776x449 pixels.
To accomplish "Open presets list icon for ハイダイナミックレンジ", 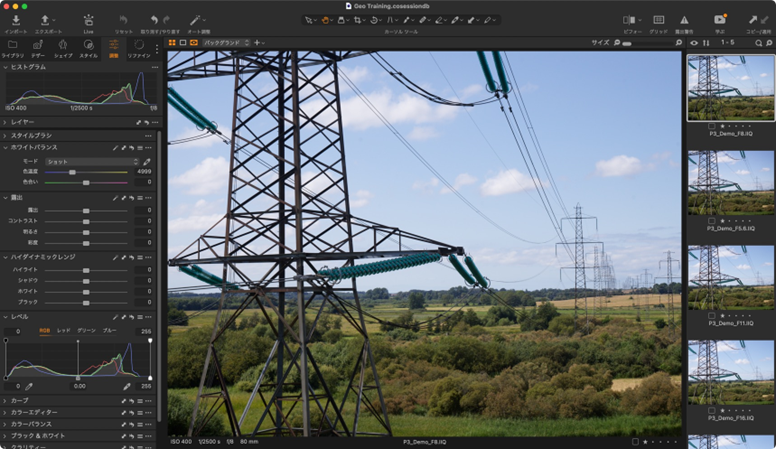I will 140,257.
